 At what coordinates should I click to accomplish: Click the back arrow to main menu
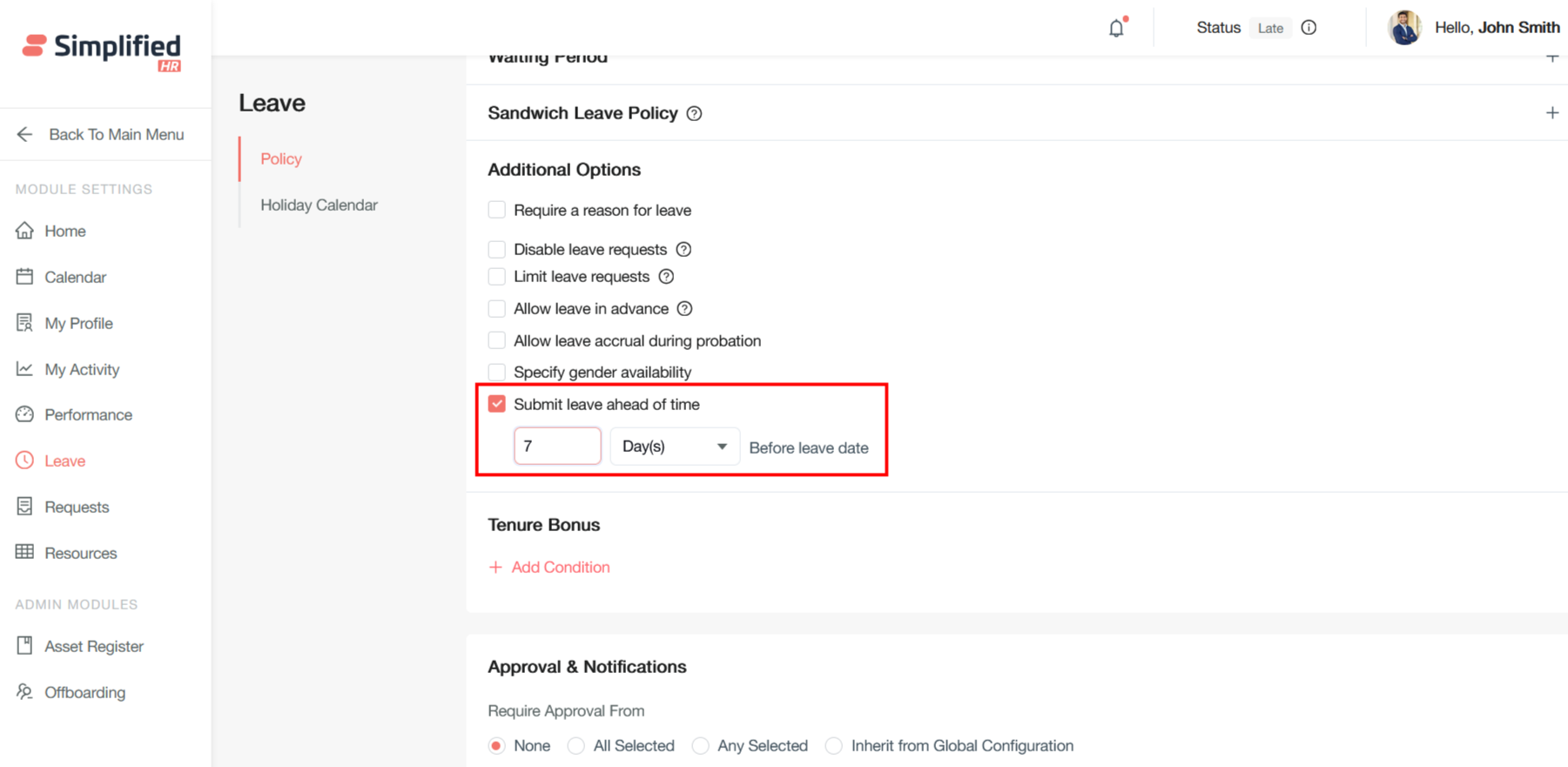click(24, 134)
